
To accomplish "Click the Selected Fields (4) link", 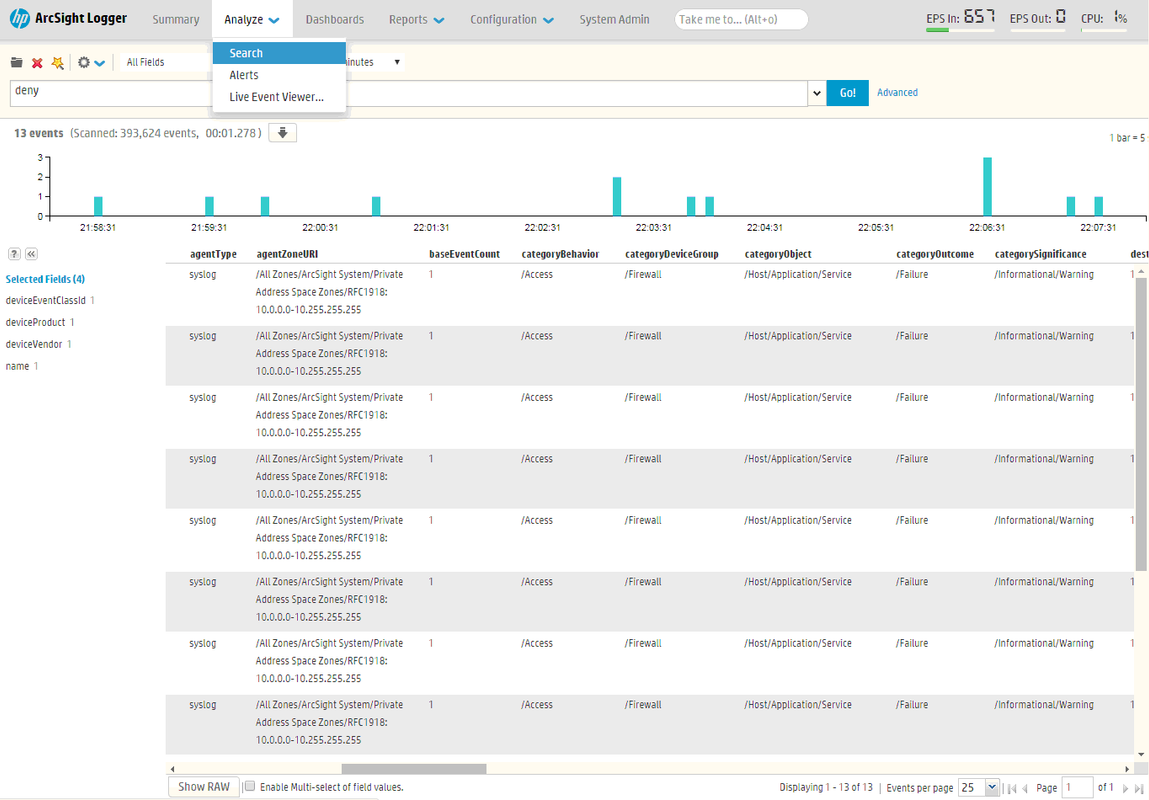I will pyautogui.click(x=45, y=279).
